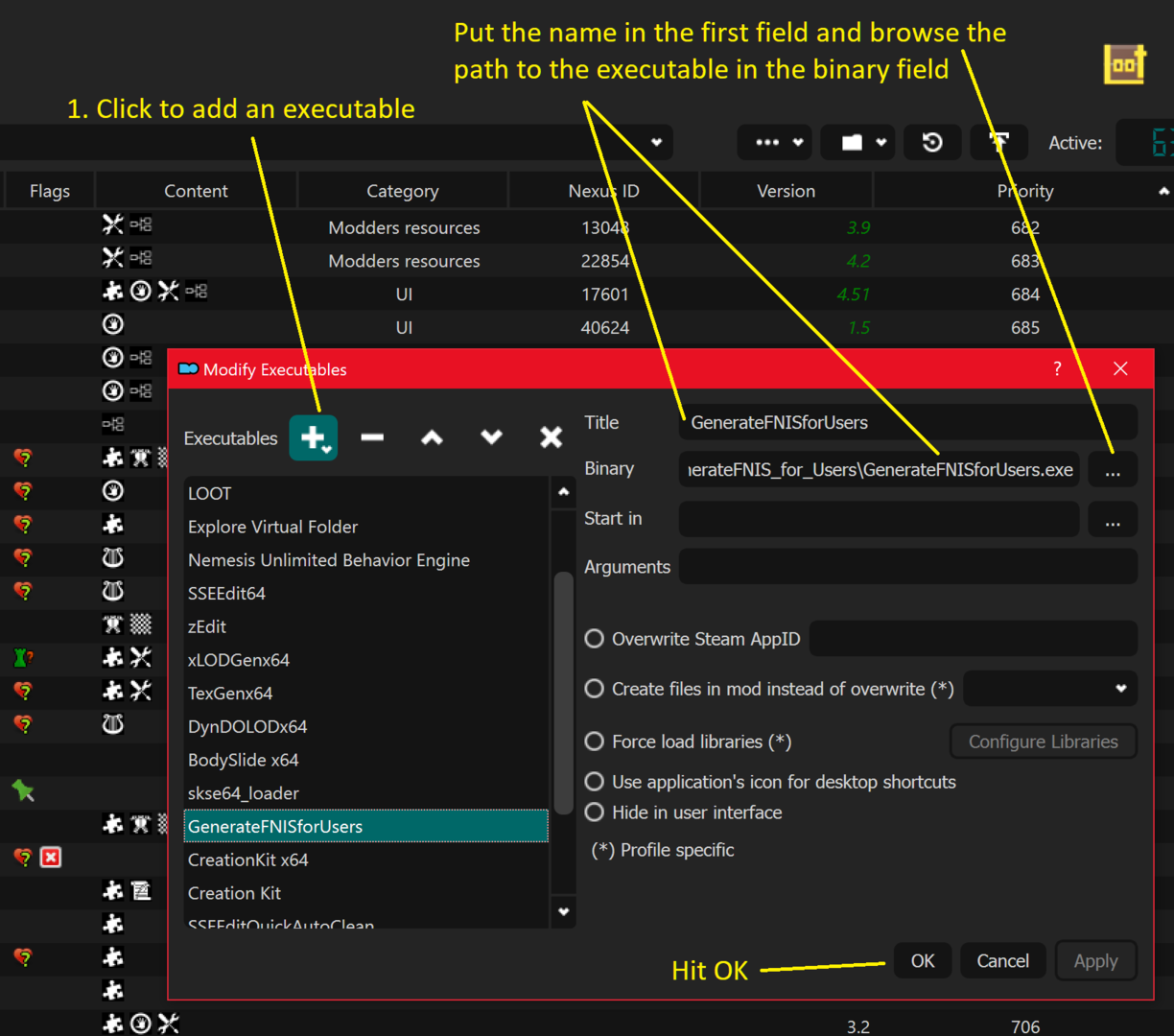
Task: Click the Overwrite Steam AppID text field
Action: click(x=974, y=639)
